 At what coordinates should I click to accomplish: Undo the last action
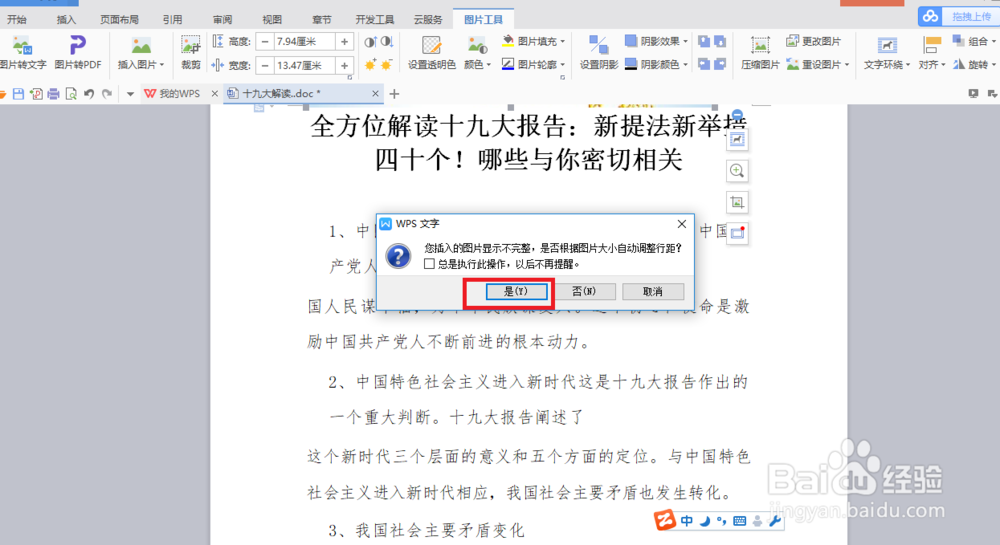pyautogui.click(x=89, y=94)
